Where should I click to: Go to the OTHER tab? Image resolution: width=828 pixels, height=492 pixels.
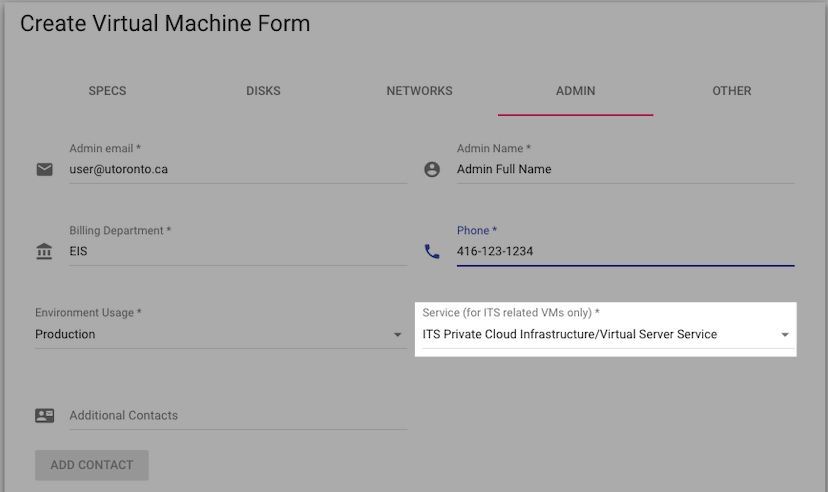pyautogui.click(x=731, y=91)
